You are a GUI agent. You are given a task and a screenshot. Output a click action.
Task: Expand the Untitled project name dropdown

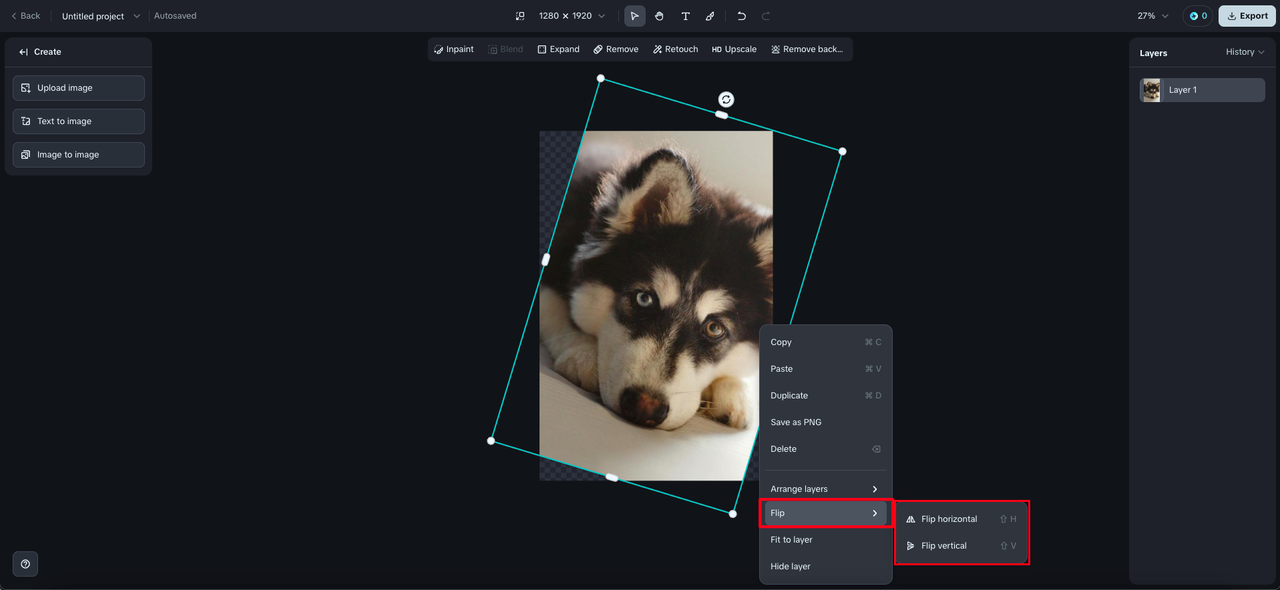click(101, 16)
